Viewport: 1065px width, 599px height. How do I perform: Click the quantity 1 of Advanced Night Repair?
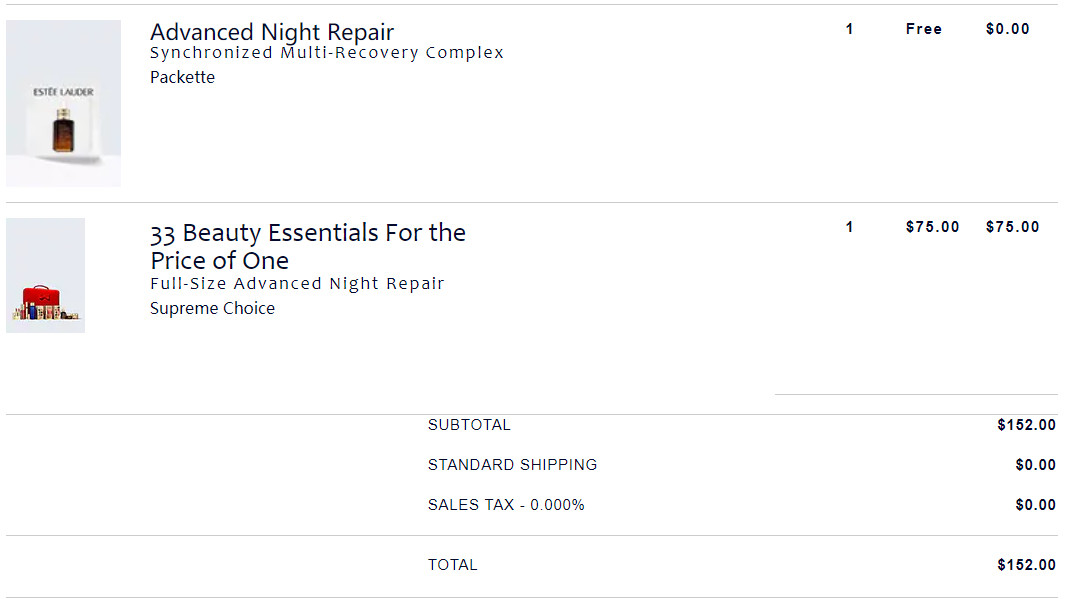[x=849, y=29]
